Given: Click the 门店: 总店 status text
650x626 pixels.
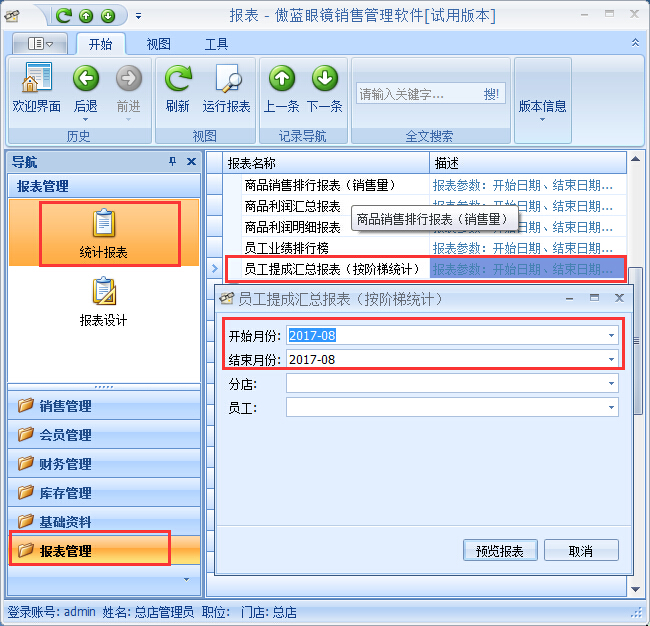Looking at the screenshot, I should tap(269, 612).
